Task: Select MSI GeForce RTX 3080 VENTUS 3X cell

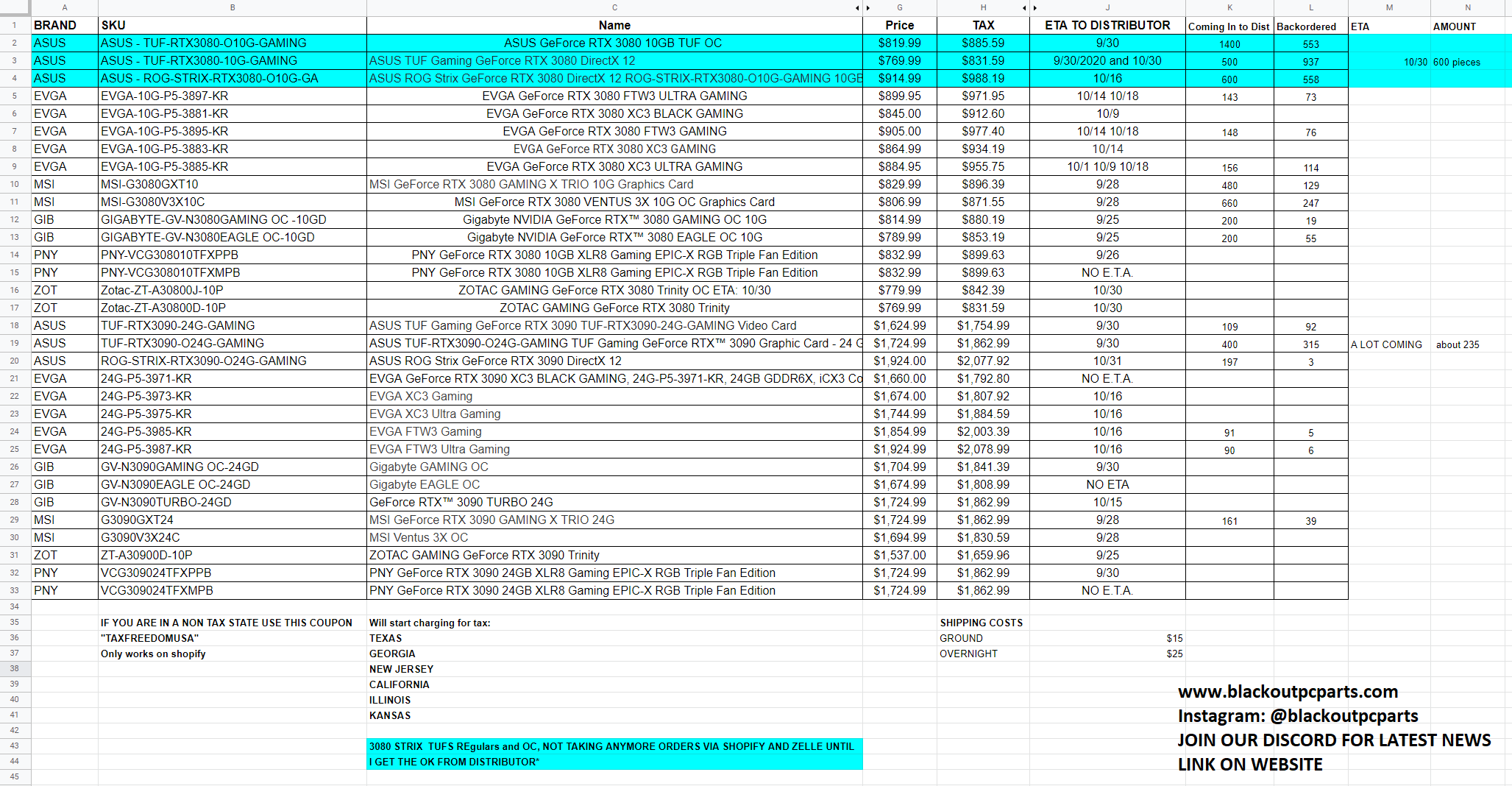Action: pos(614,202)
